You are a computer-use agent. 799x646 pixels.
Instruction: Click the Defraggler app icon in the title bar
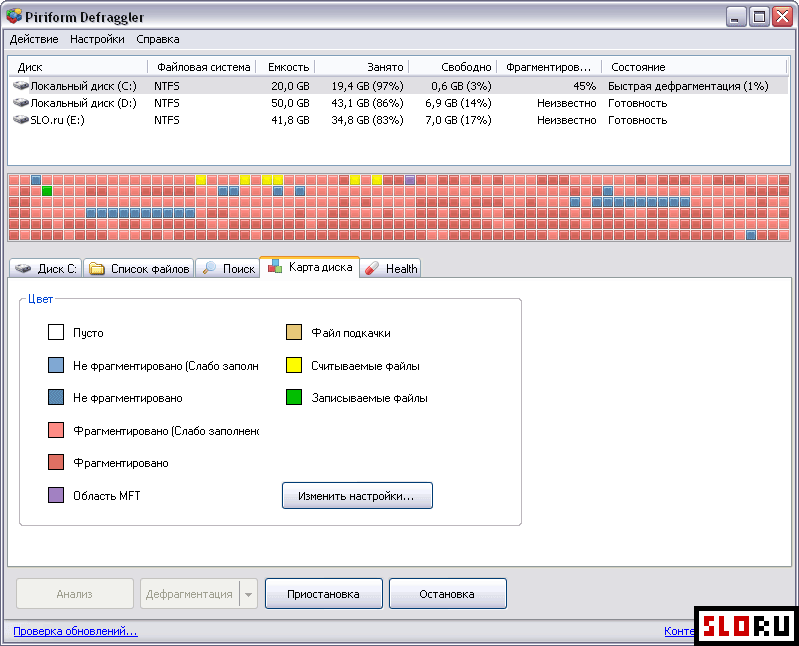pyautogui.click(x=14, y=16)
